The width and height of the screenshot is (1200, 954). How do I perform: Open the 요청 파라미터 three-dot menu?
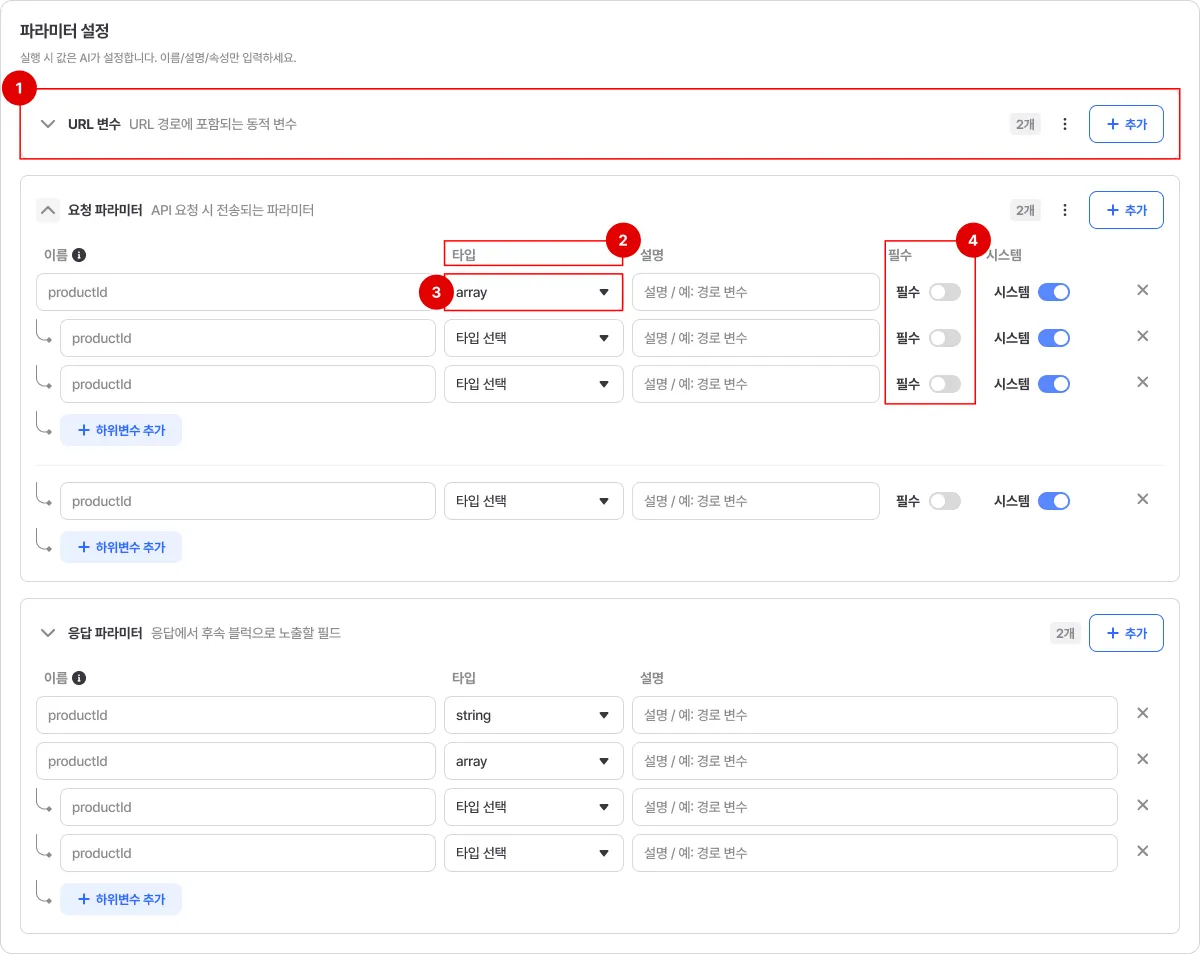(1065, 210)
